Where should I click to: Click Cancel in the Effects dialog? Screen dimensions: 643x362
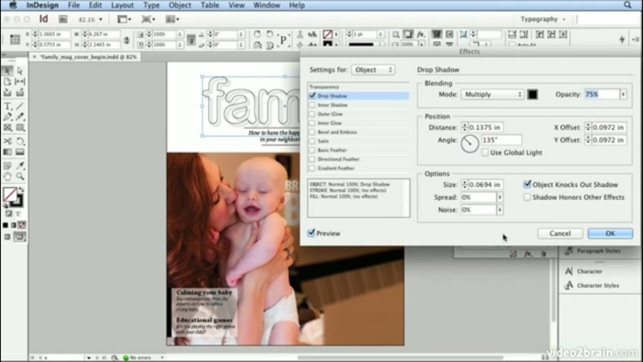(x=560, y=233)
